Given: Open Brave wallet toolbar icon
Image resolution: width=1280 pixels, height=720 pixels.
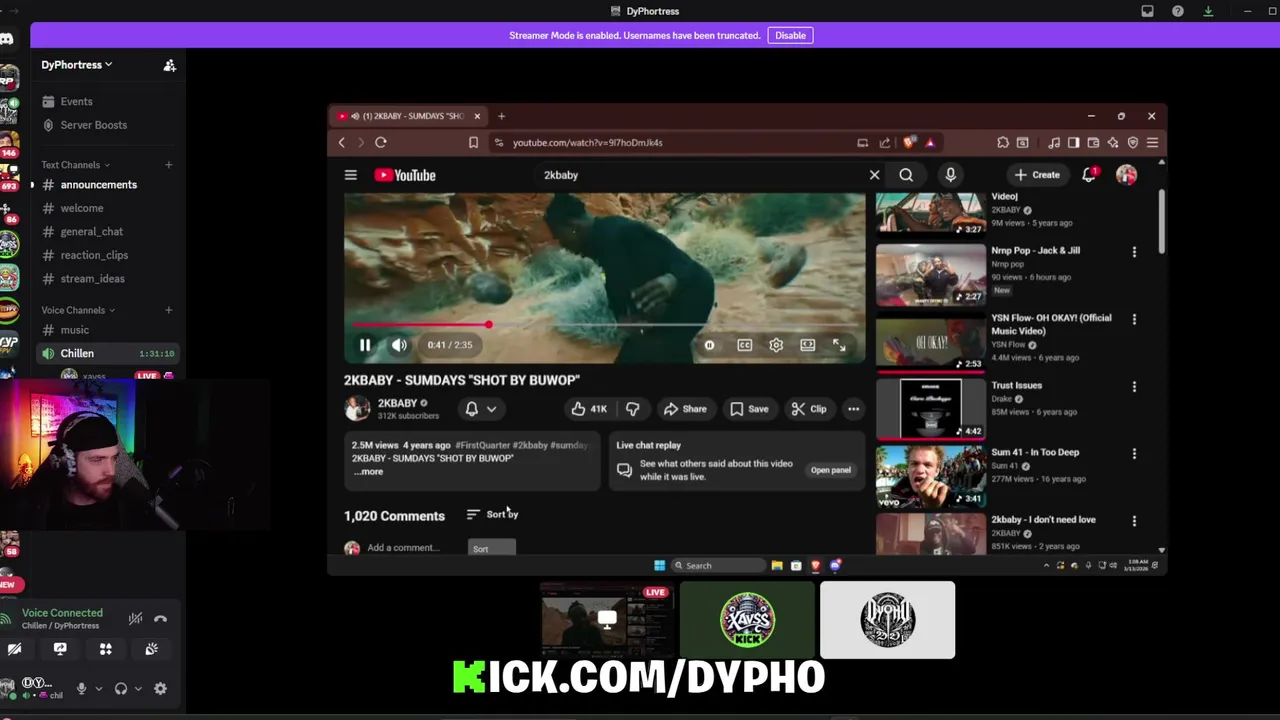Looking at the screenshot, I should tap(1093, 143).
